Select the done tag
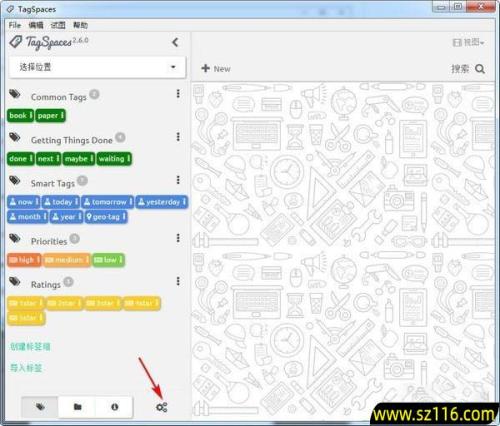The image size is (500, 426). tap(21, 159)
